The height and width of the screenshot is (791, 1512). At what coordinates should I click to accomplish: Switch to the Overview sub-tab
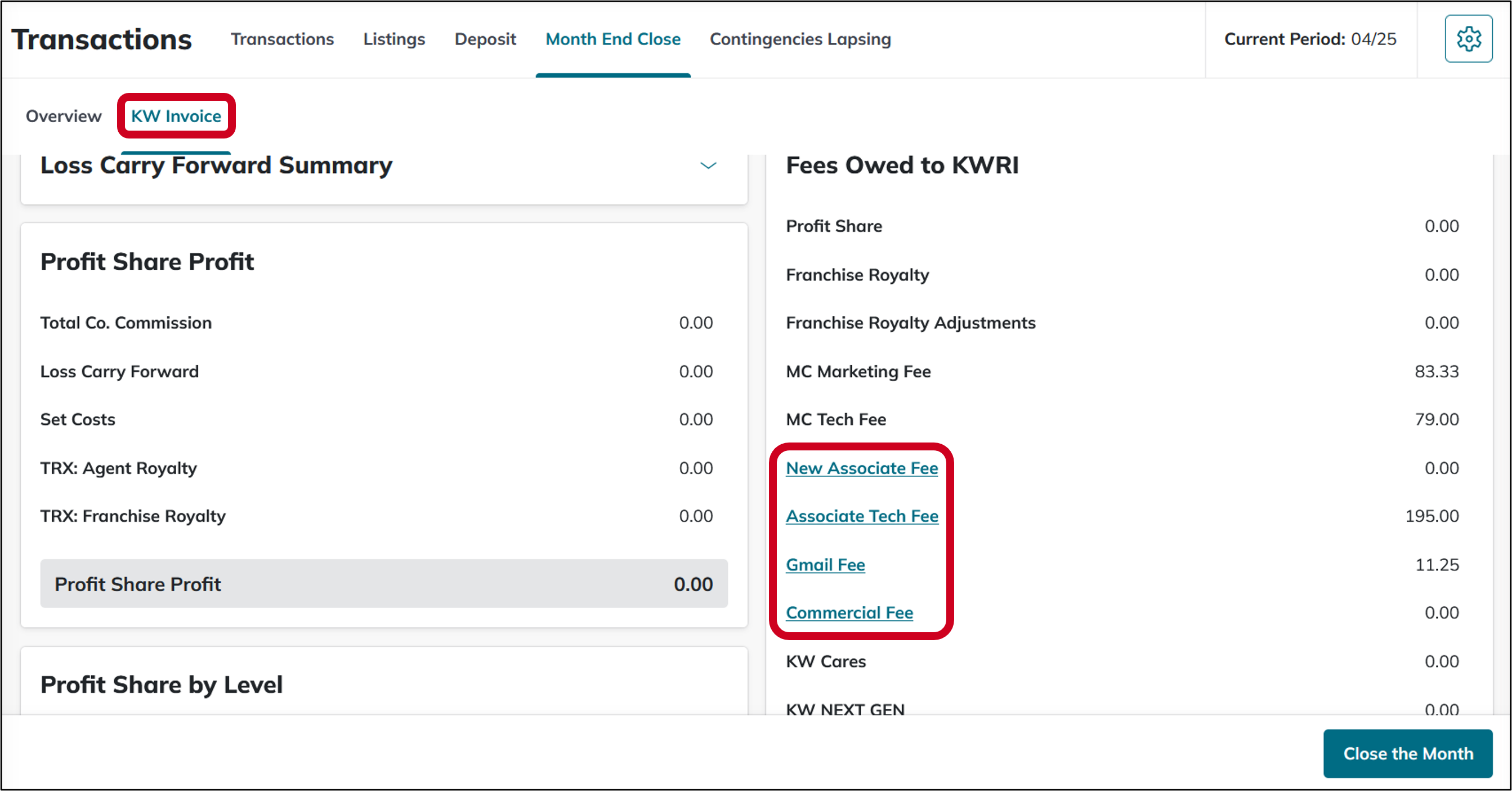click(x=64, y=117)
